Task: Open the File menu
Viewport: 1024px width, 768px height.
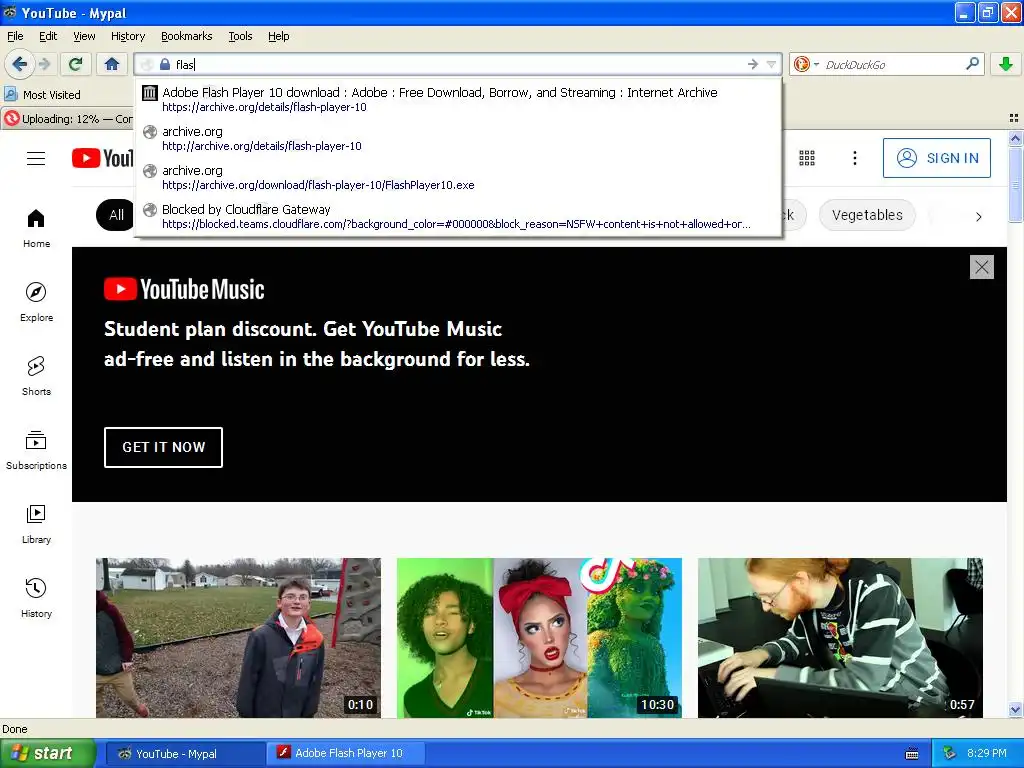Action: (x=15, y=36)
